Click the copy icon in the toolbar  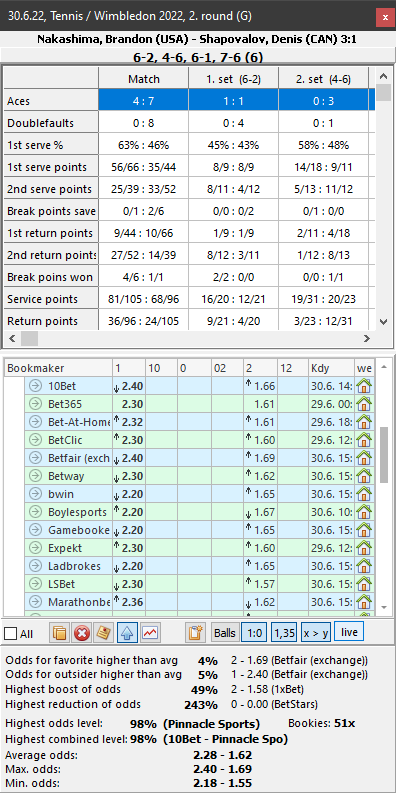pos(60,633)
